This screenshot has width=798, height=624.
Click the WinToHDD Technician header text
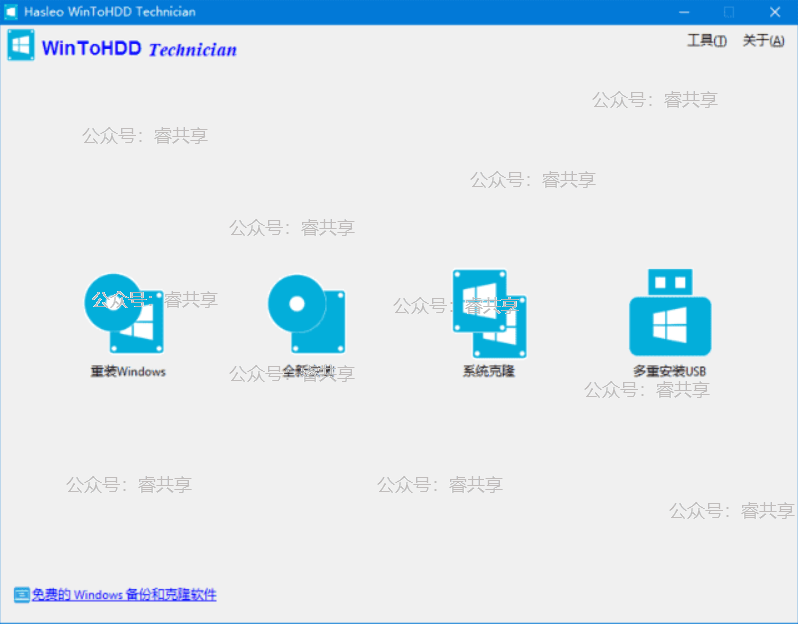click(139, 49)
